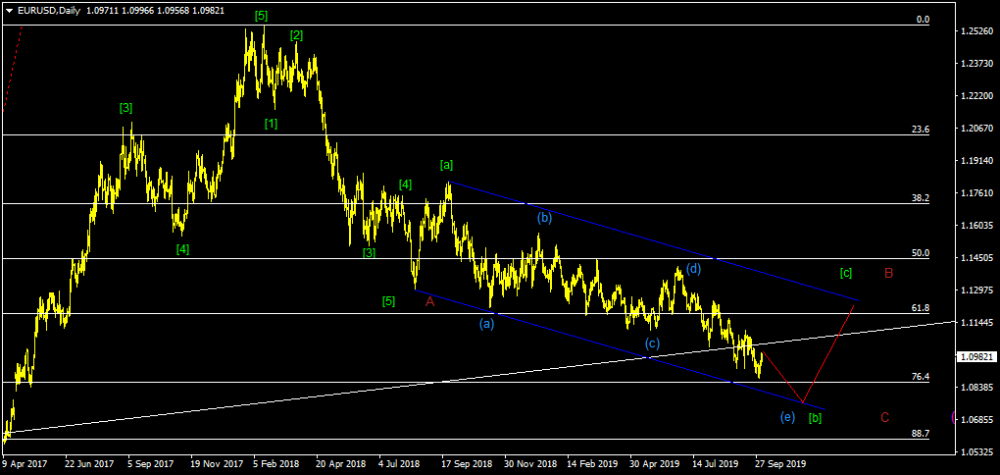Click the 76.4 Fibonacci level label

pyautogui.click(x=922, y=377)
